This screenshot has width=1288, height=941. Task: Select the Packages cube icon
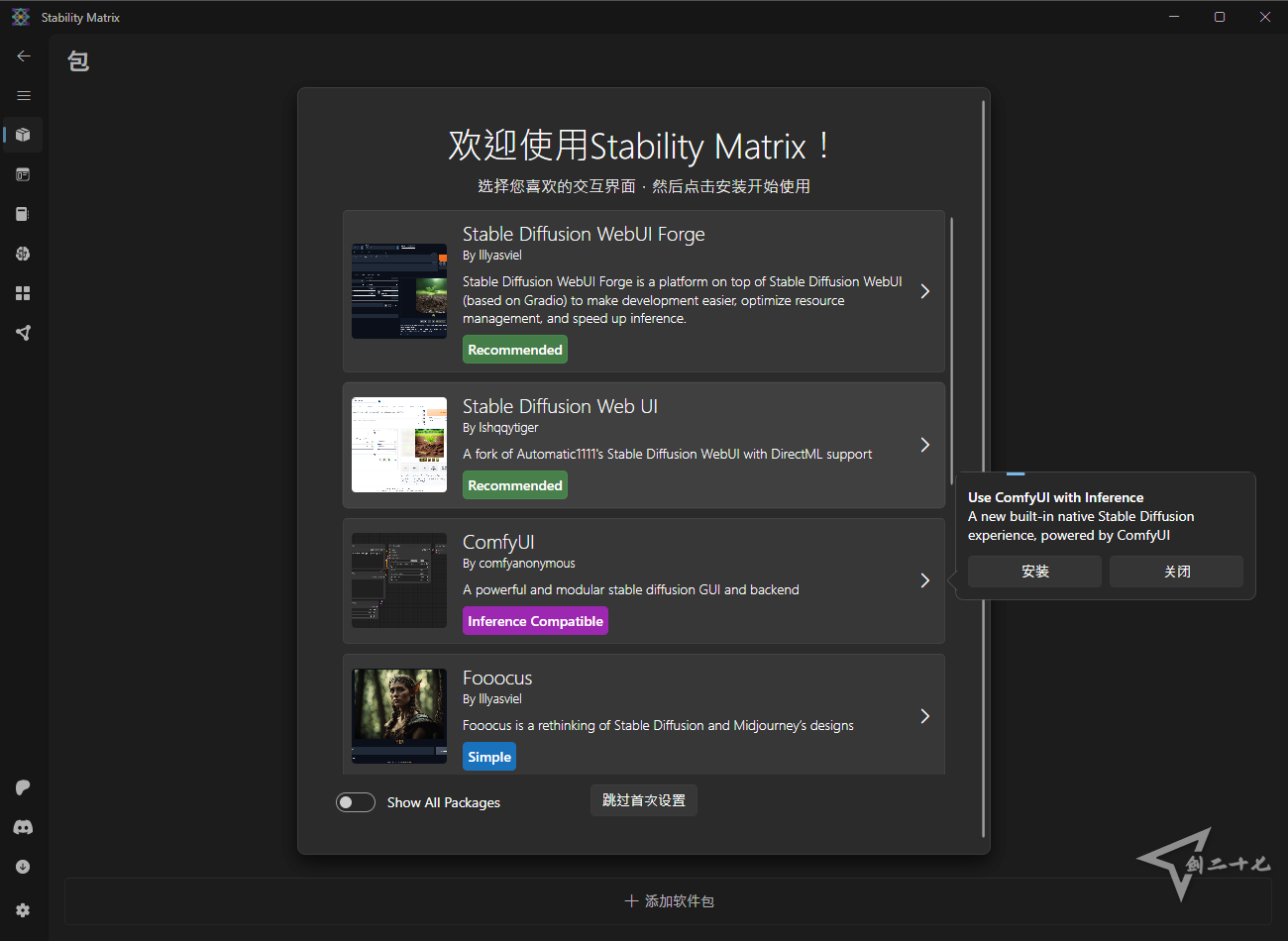tap(24, 135)
